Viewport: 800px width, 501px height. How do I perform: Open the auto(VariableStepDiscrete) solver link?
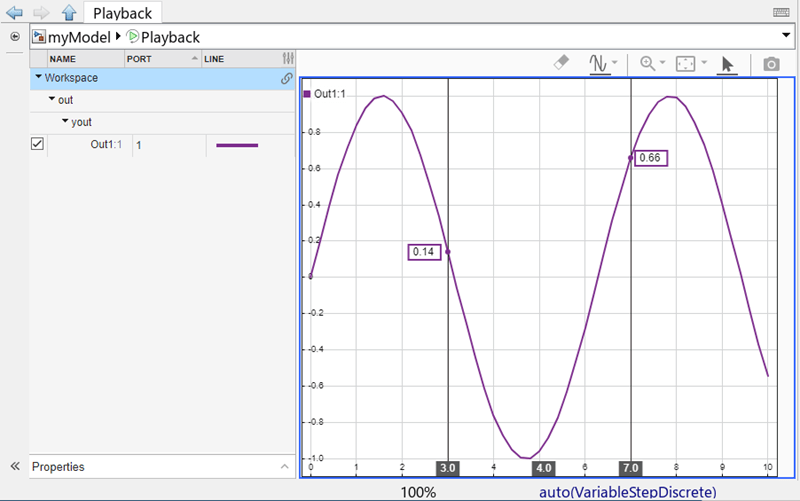(x=628, y=492)
